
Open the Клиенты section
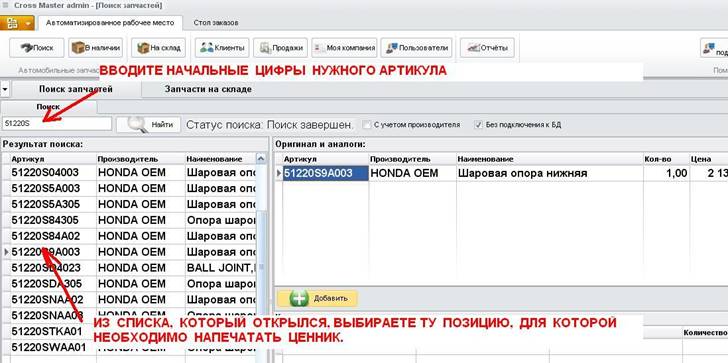(x=222, y=47)
